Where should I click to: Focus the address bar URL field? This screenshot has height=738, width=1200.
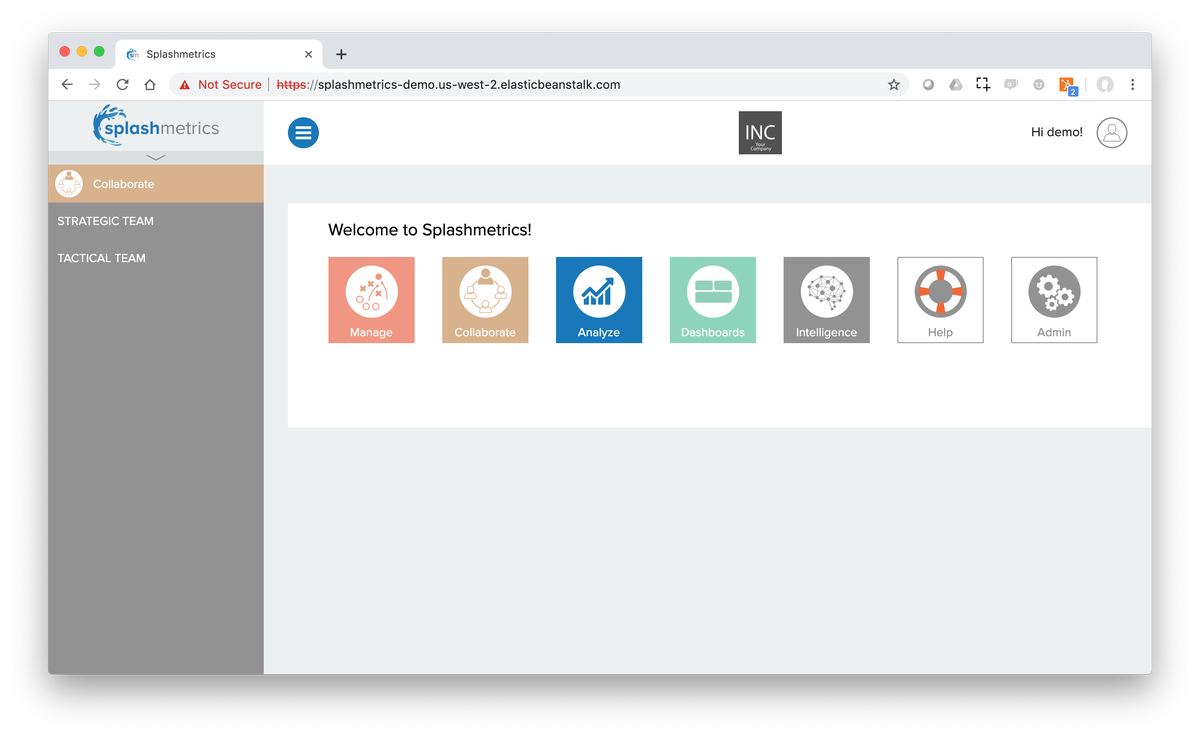(540, 85)
